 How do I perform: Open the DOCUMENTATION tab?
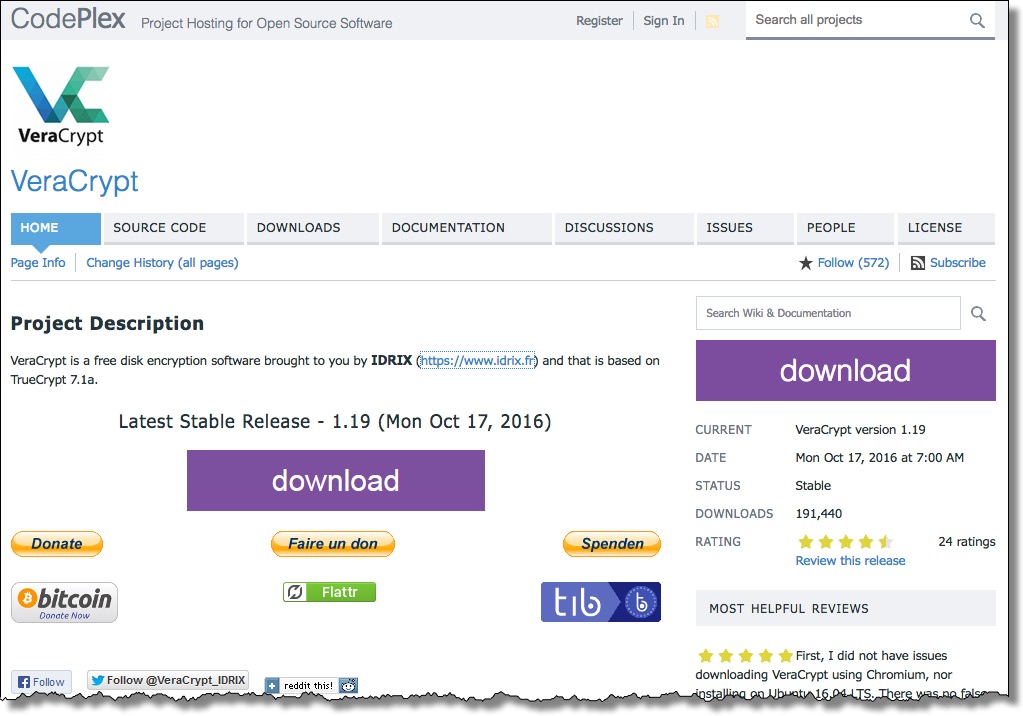click(x=446, y=227)
